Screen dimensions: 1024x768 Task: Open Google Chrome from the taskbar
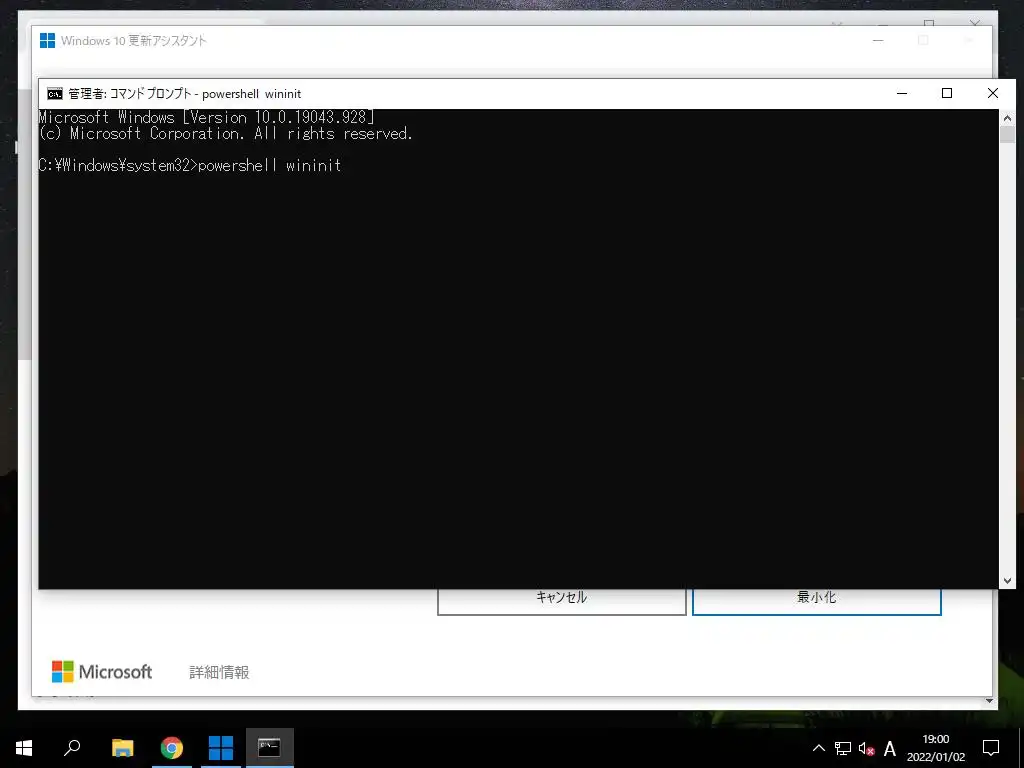click(x=172, y=748)
